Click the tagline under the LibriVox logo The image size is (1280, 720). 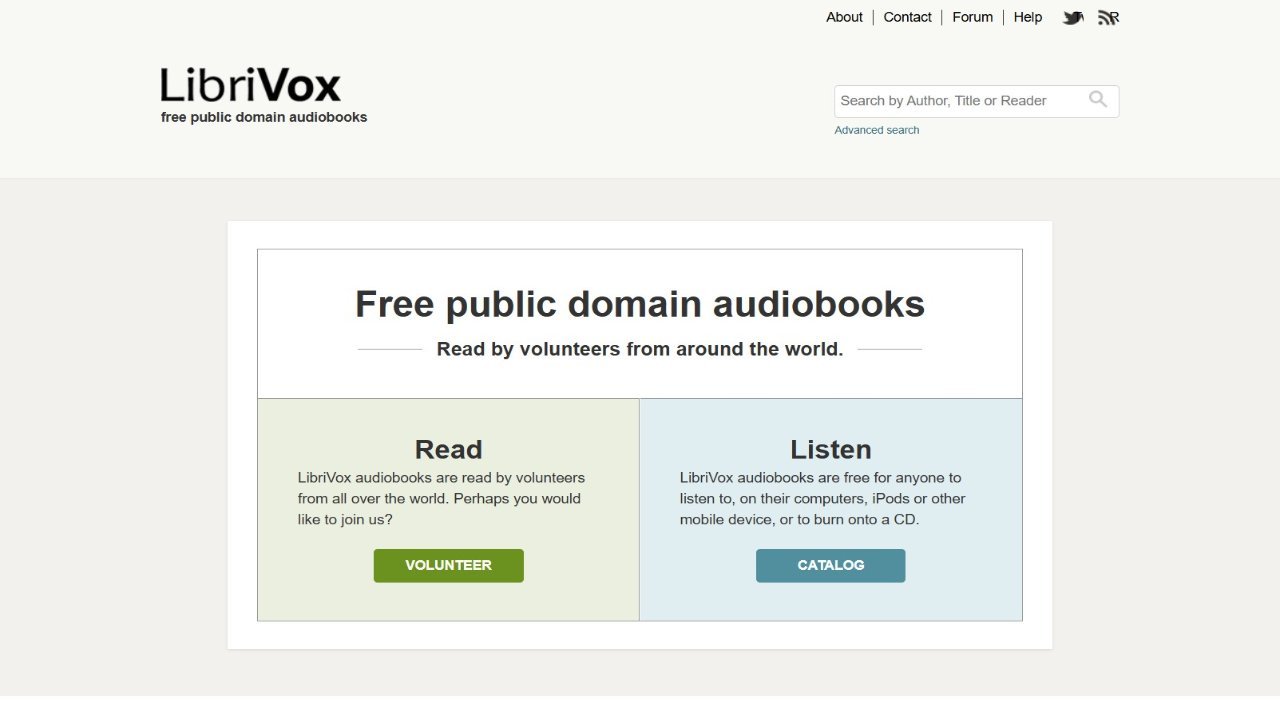click(x=264, y=117)
